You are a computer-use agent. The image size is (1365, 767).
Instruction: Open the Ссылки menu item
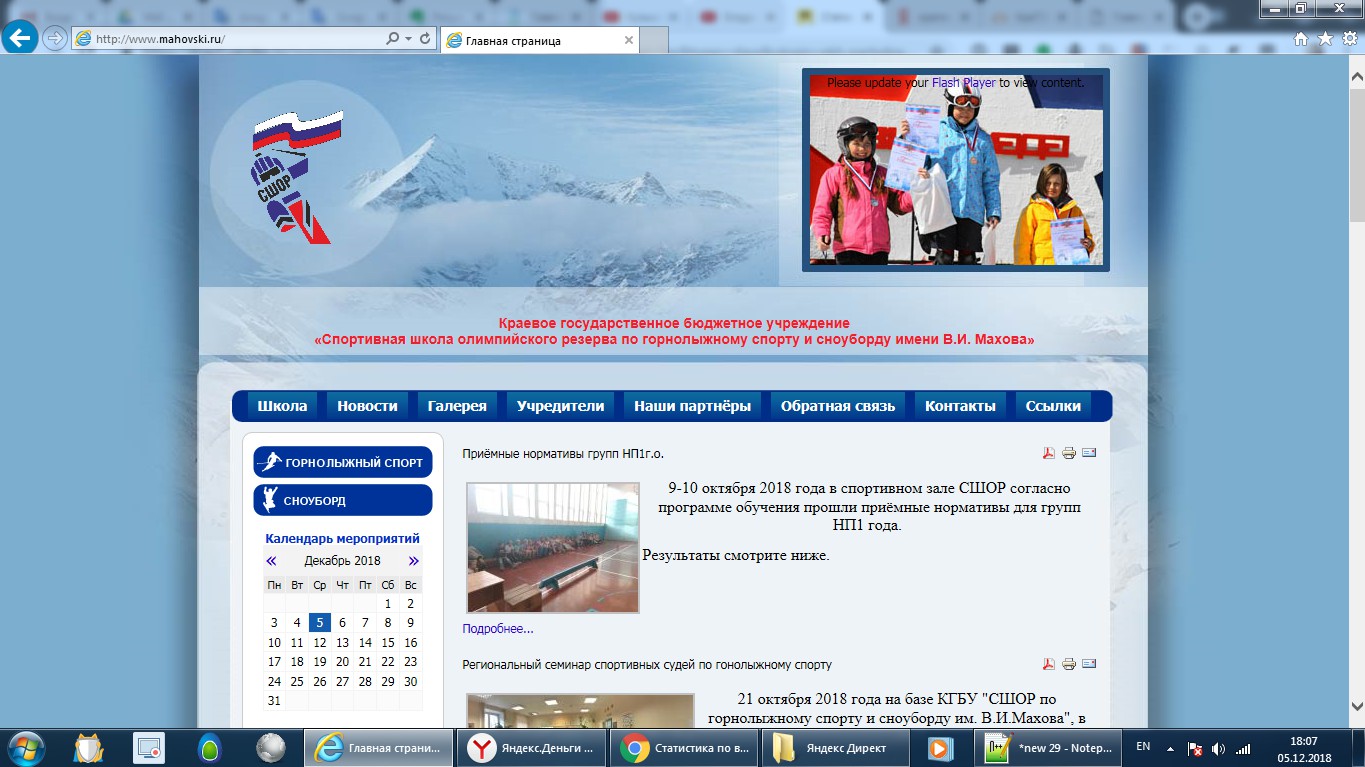tap(1053, 406)
